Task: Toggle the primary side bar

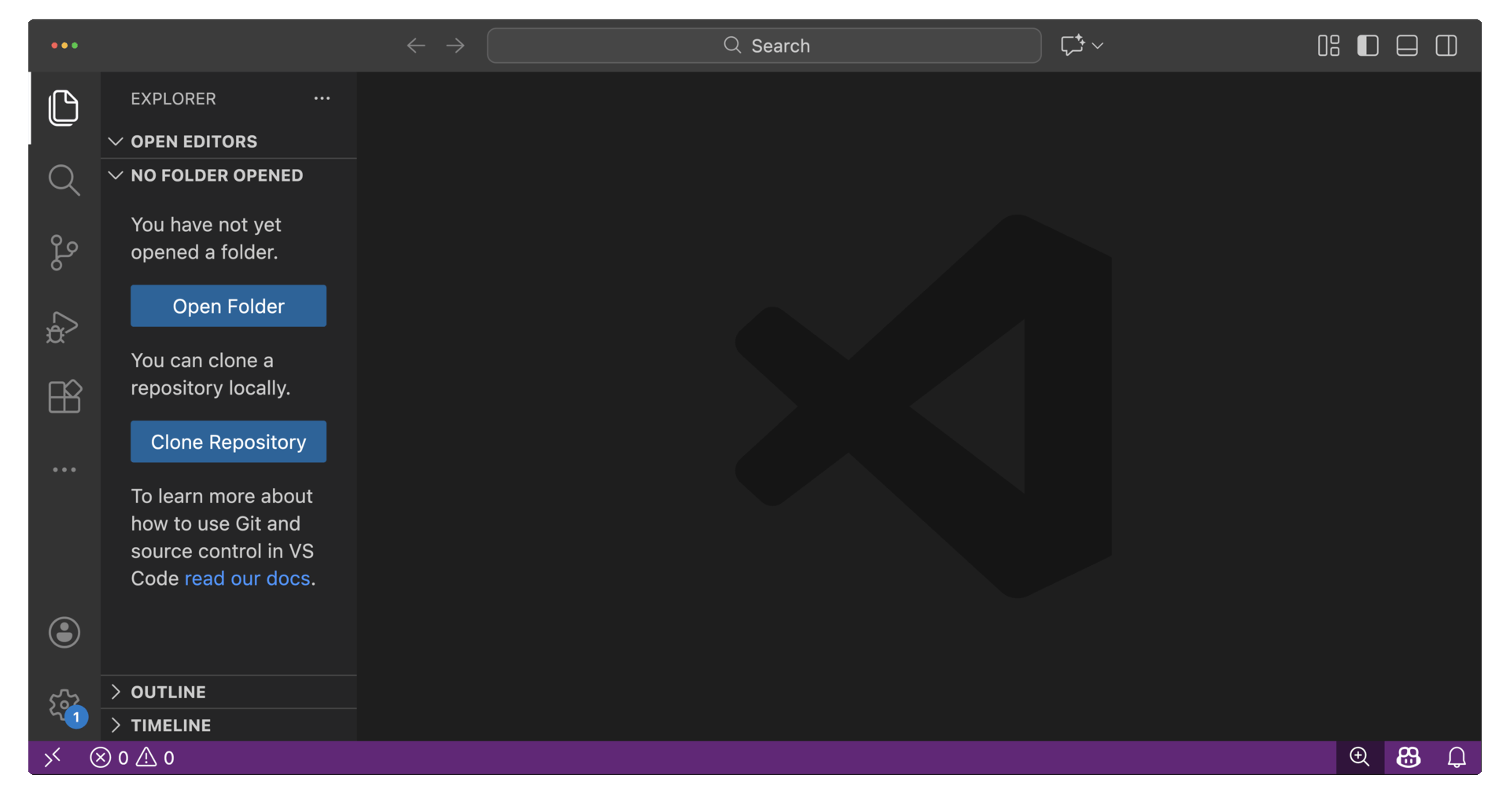Action: pos(1368,46)
